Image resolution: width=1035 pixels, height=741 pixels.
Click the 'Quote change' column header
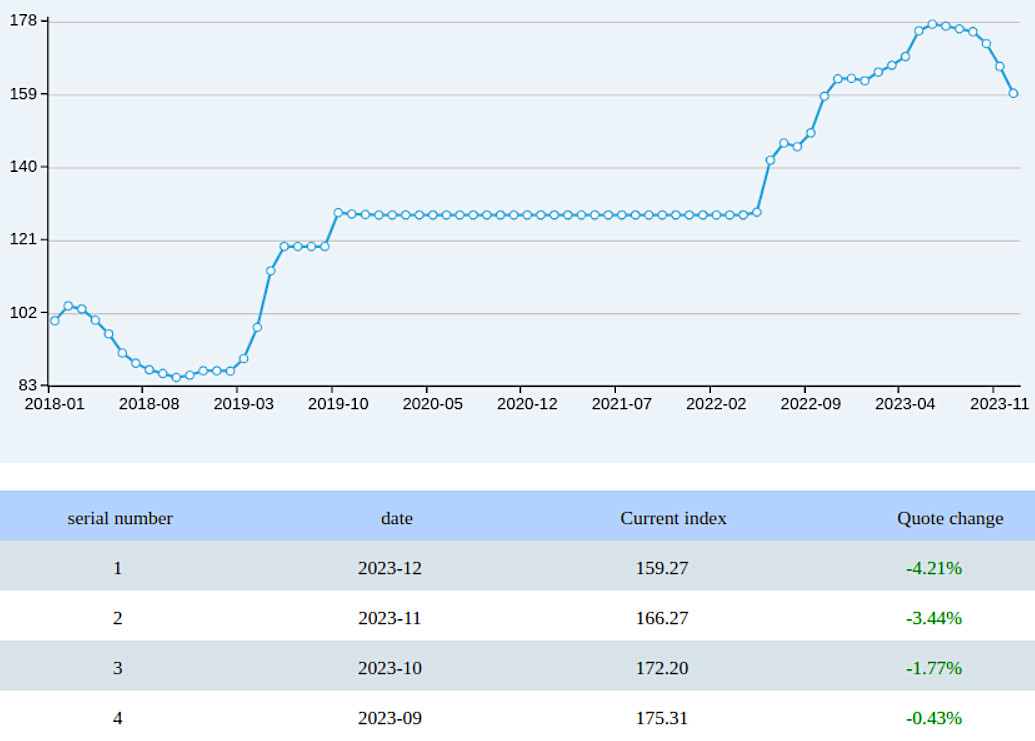[x=949, y=518]
